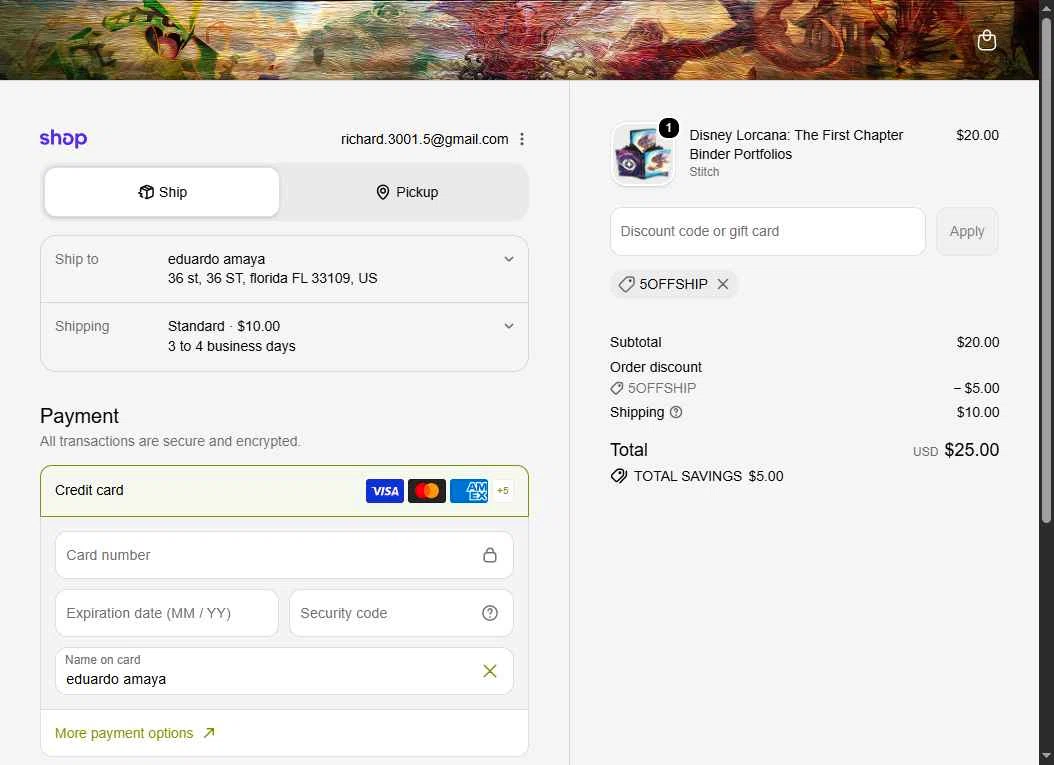Focus the Security code field
The image size is (1054, 765).
(401, 613)
